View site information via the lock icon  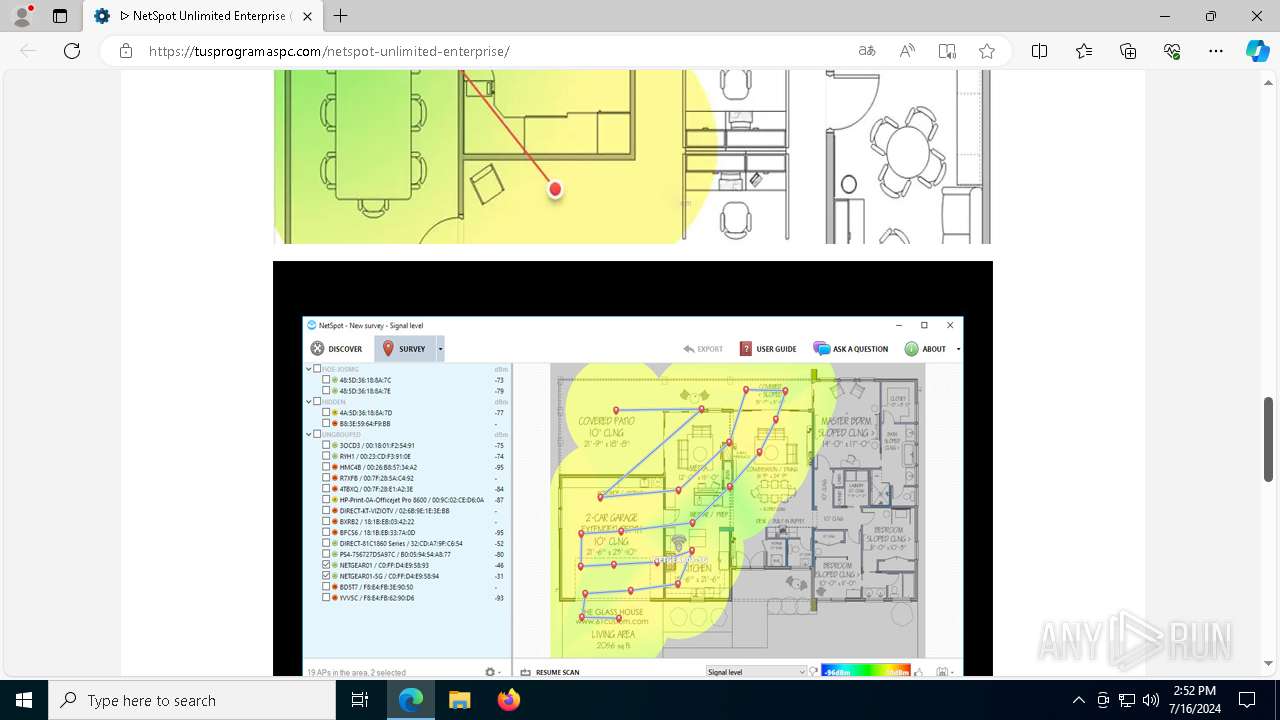(x=126, y=51)
